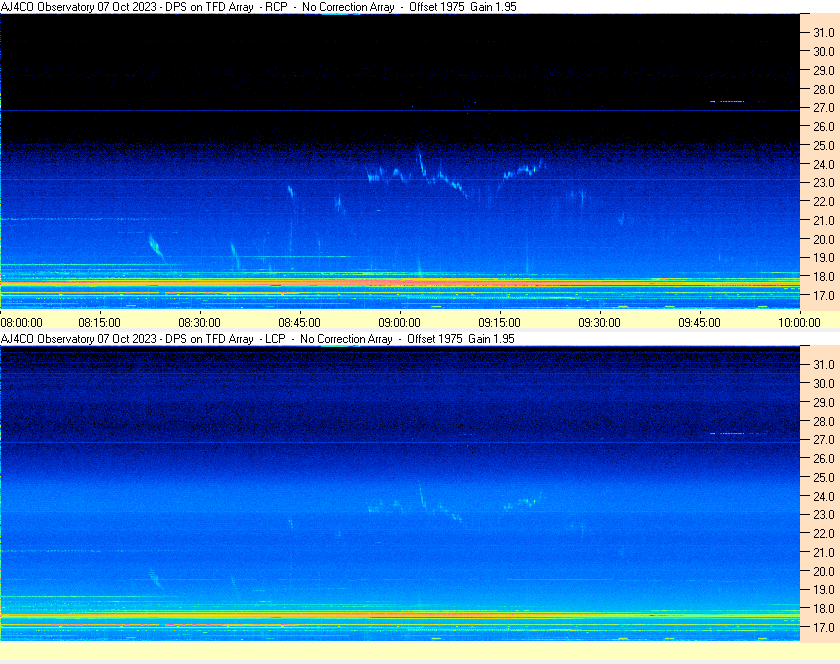The height and width of the screenshot is (664, 840).
Task: Select the 20.0 frequency label on LCP panel
Action: (x=824, y=571)
